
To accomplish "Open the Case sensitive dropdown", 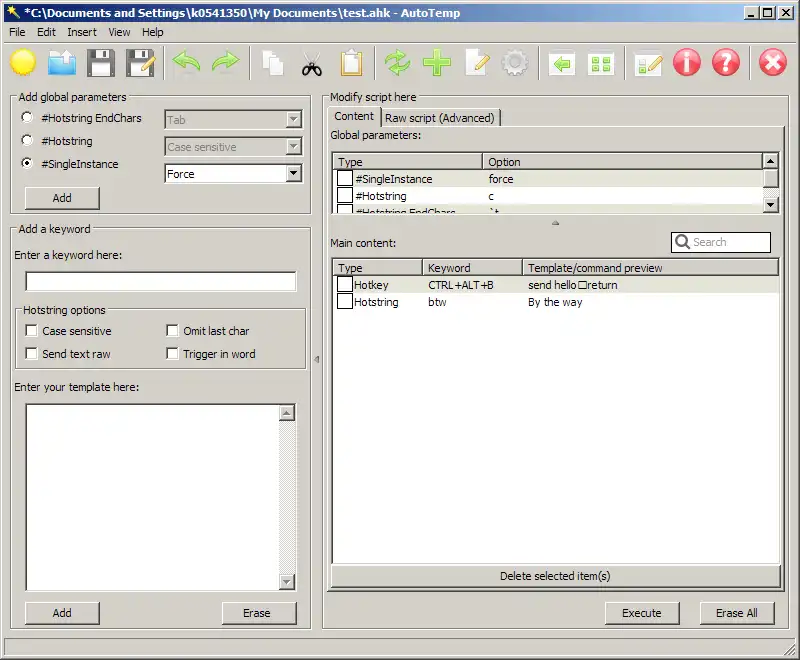I will pyautogui.click(x=293, y=146).
